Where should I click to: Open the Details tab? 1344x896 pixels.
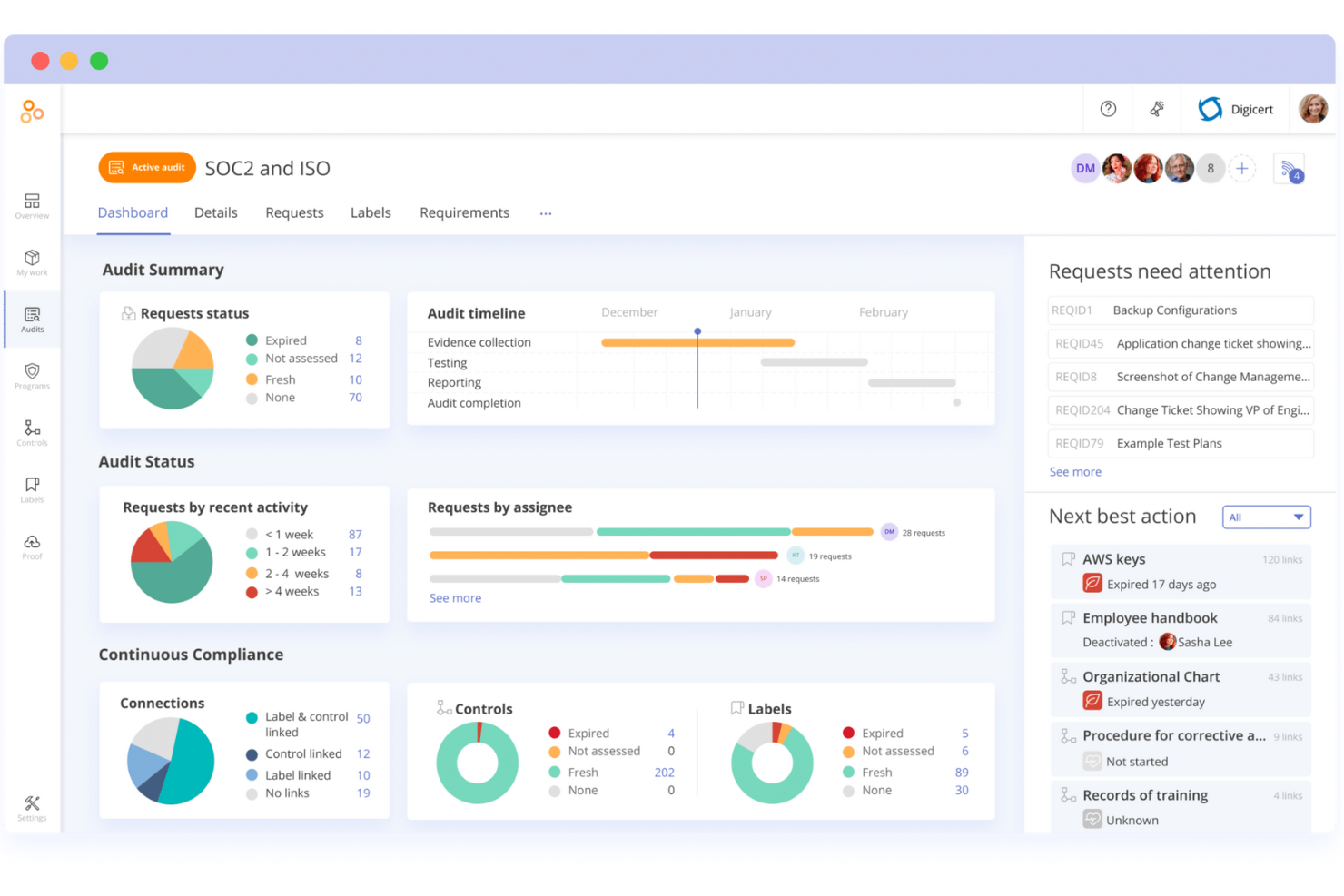(216, 212)
